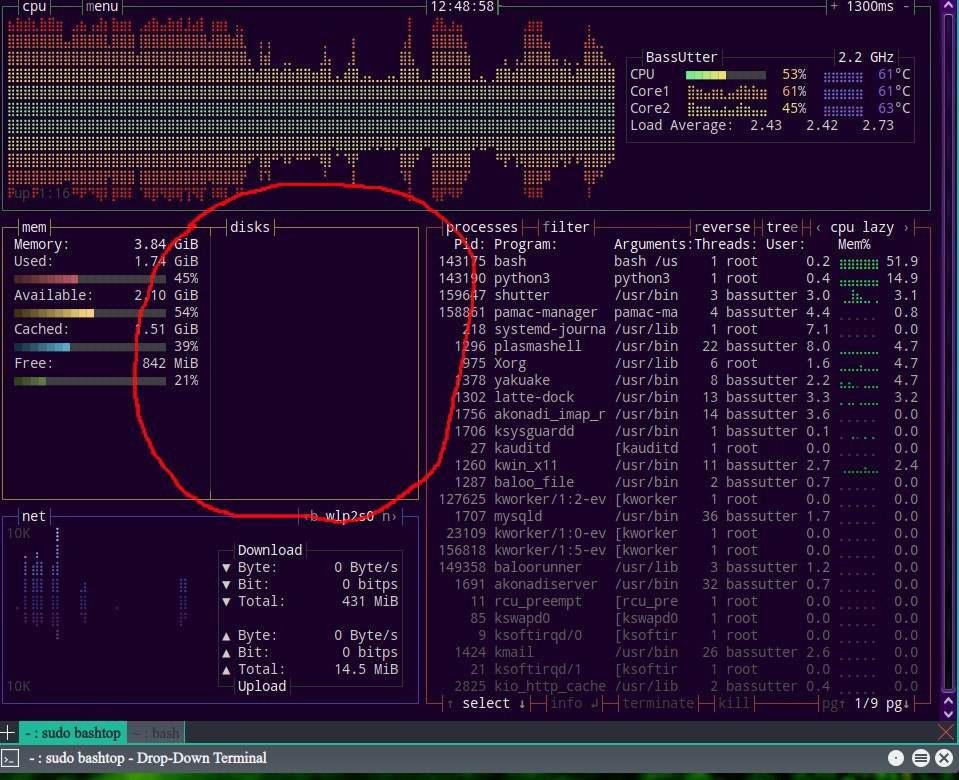Open the bashtop menu label
959x780 pixels.
click(102, 7)
